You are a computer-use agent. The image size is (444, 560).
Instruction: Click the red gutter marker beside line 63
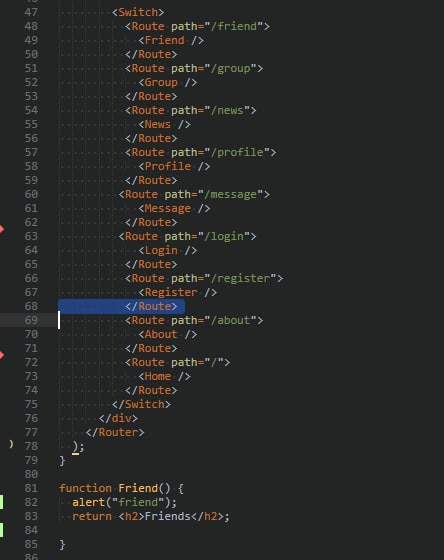2,229
